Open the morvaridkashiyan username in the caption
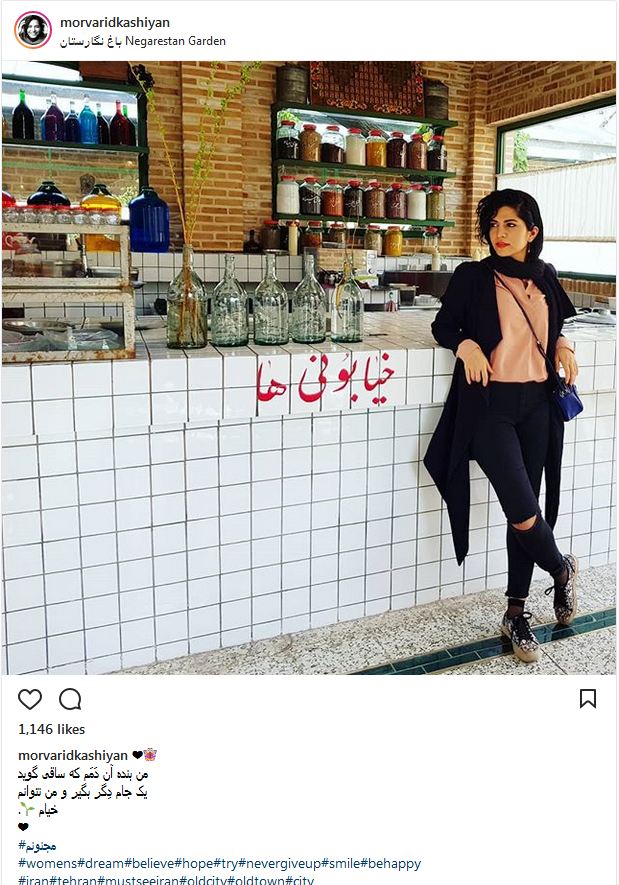Image resolution: width=619 pixels, height=885 pixels. pos(73,755)
